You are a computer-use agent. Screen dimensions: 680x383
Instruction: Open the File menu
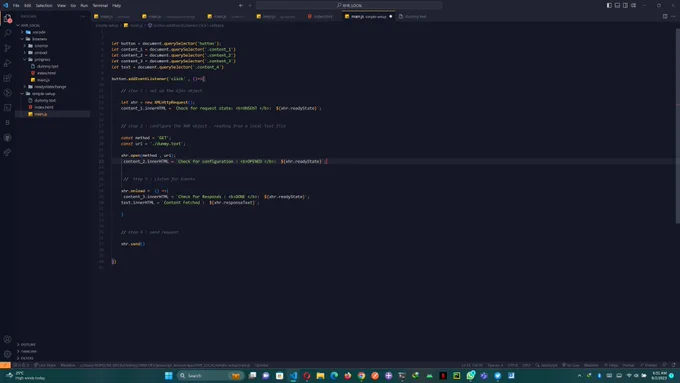[x=16, y=6]
